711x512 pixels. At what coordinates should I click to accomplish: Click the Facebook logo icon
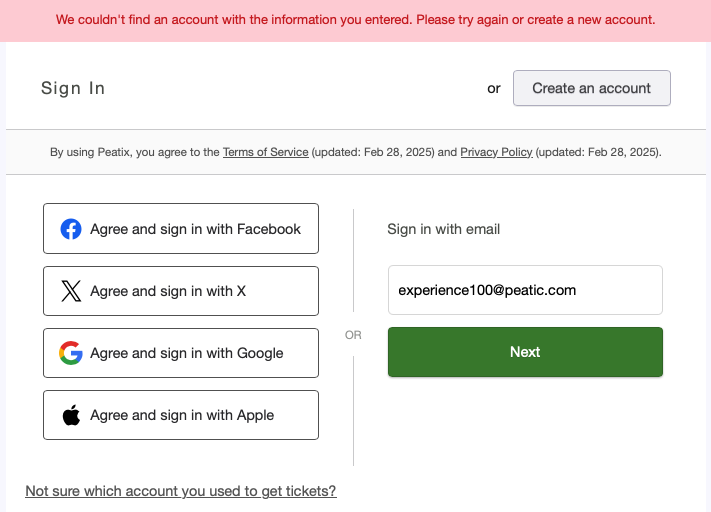coord(71,229)
